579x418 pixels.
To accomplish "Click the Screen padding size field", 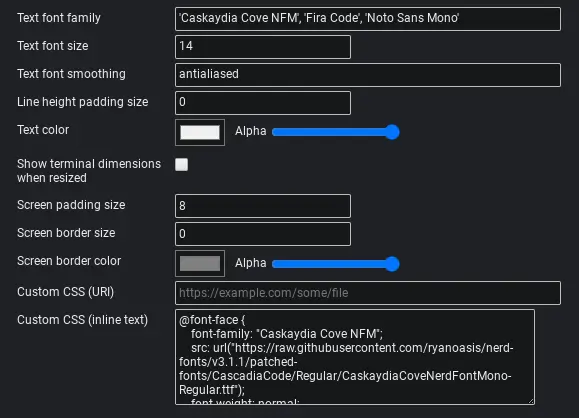I will (x=263, y=206).
